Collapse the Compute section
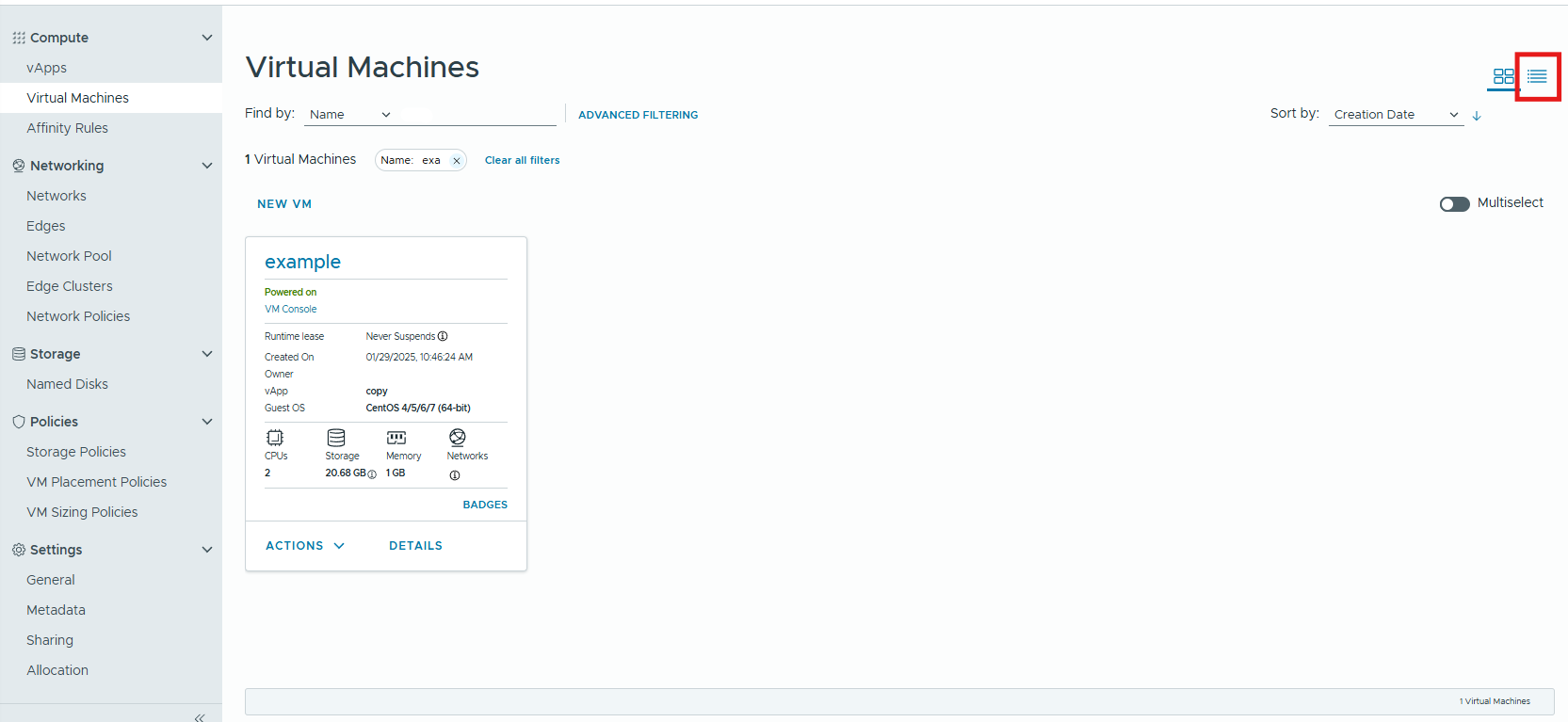Viewport: 1568px width, 722px height. tap(207, 38)
